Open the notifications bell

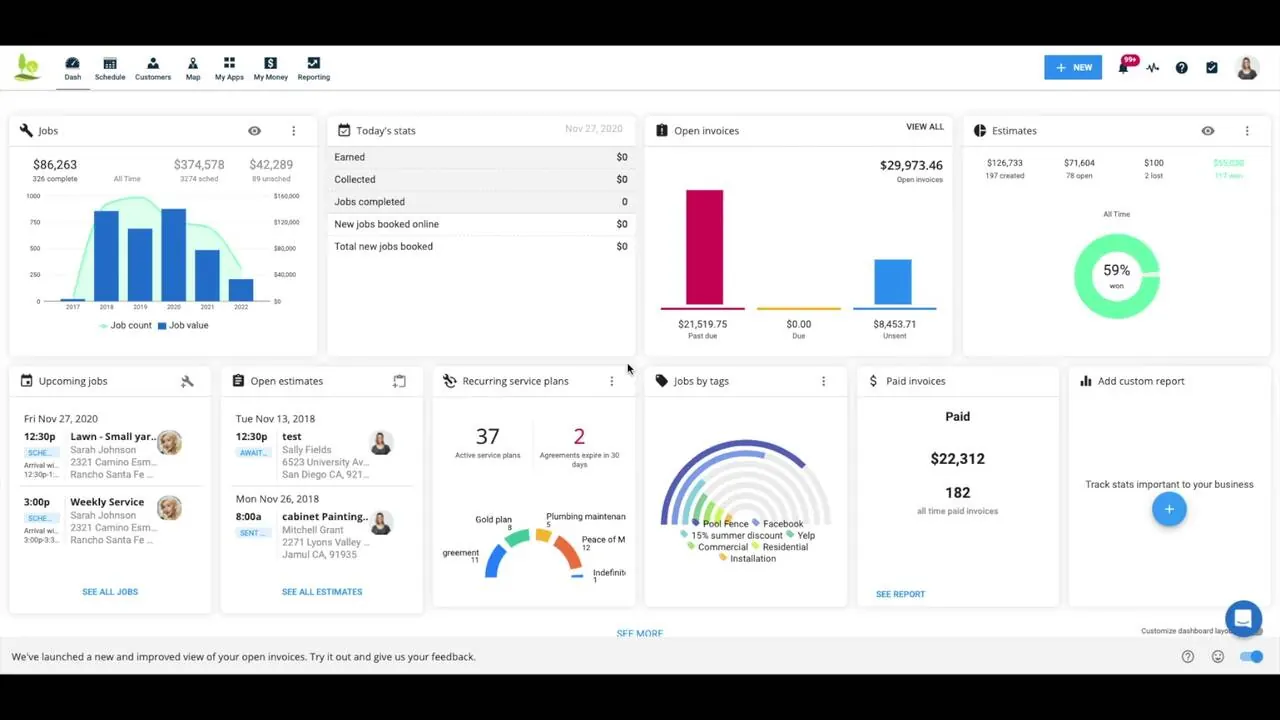pyautogui.click(x=1124, y=67)
